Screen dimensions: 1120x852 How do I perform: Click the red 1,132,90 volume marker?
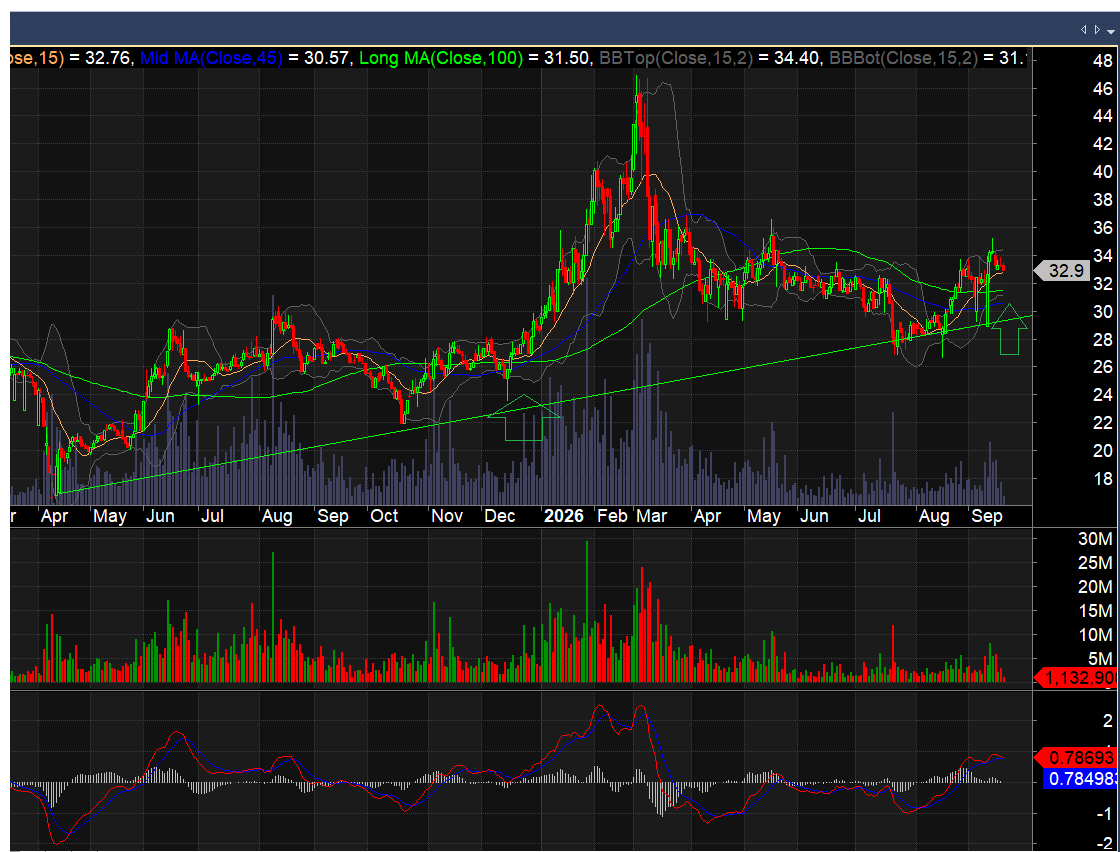pyautogui.click(x=1076, y=677)
